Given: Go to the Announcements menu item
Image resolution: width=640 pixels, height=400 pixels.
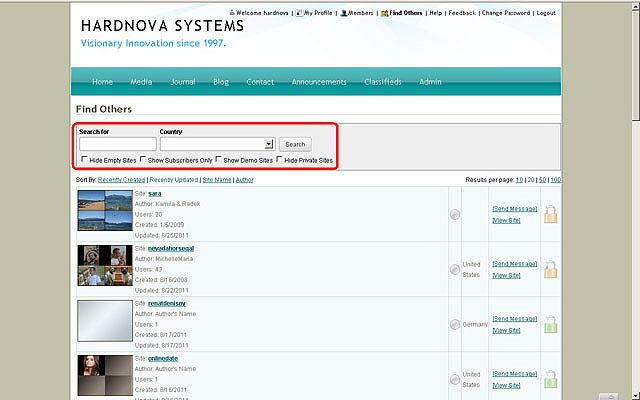Looking at the screenshot, I should point(319,82).
